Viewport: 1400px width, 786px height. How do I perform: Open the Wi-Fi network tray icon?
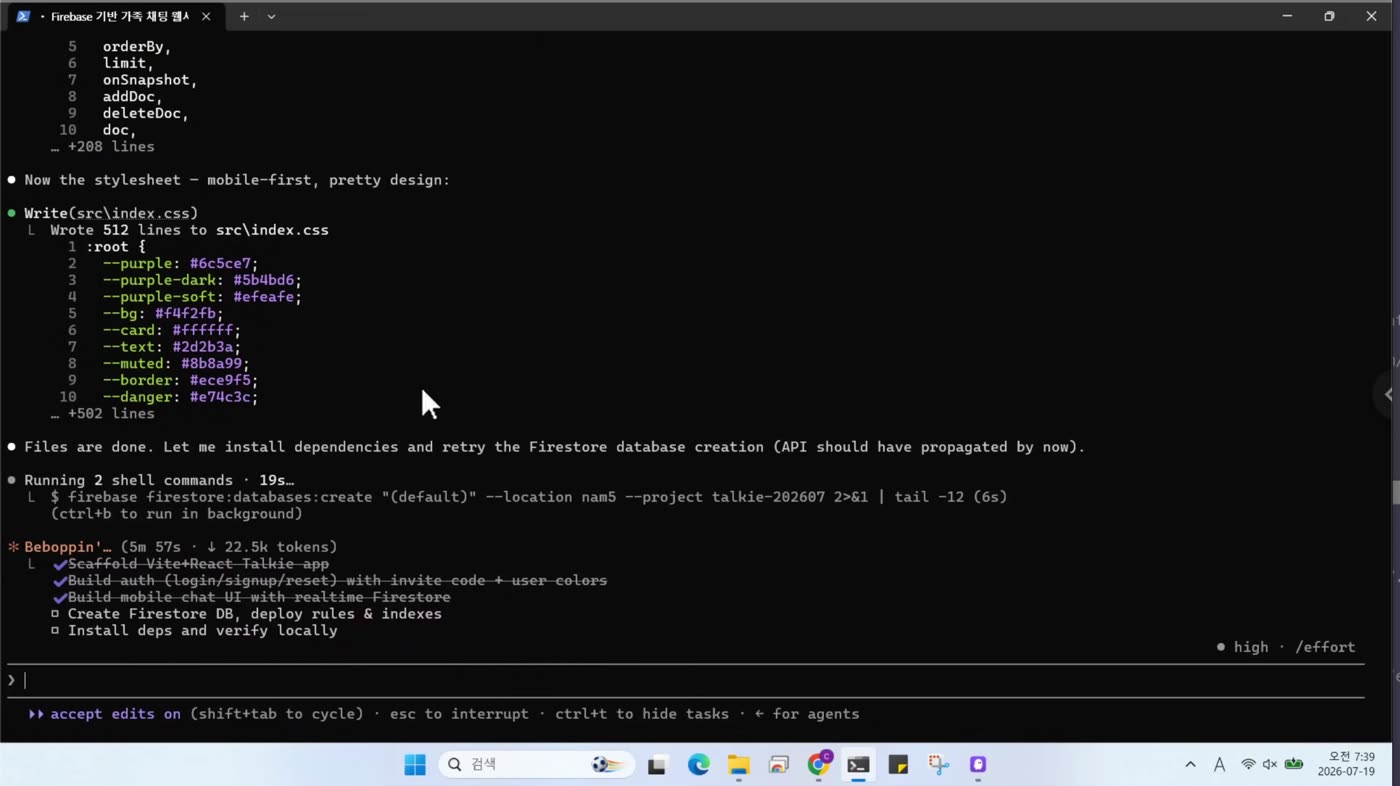coord(1248,765)
